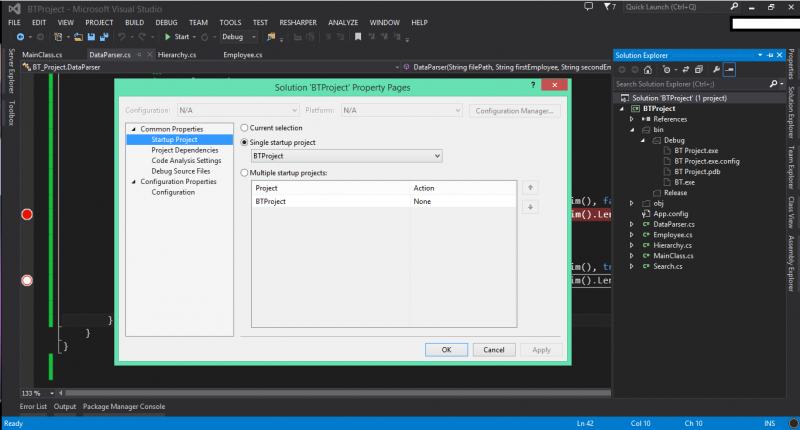Click the Save All toolbar icon
Viewport: 800px width, 430px height.
(x=104, y=37)
